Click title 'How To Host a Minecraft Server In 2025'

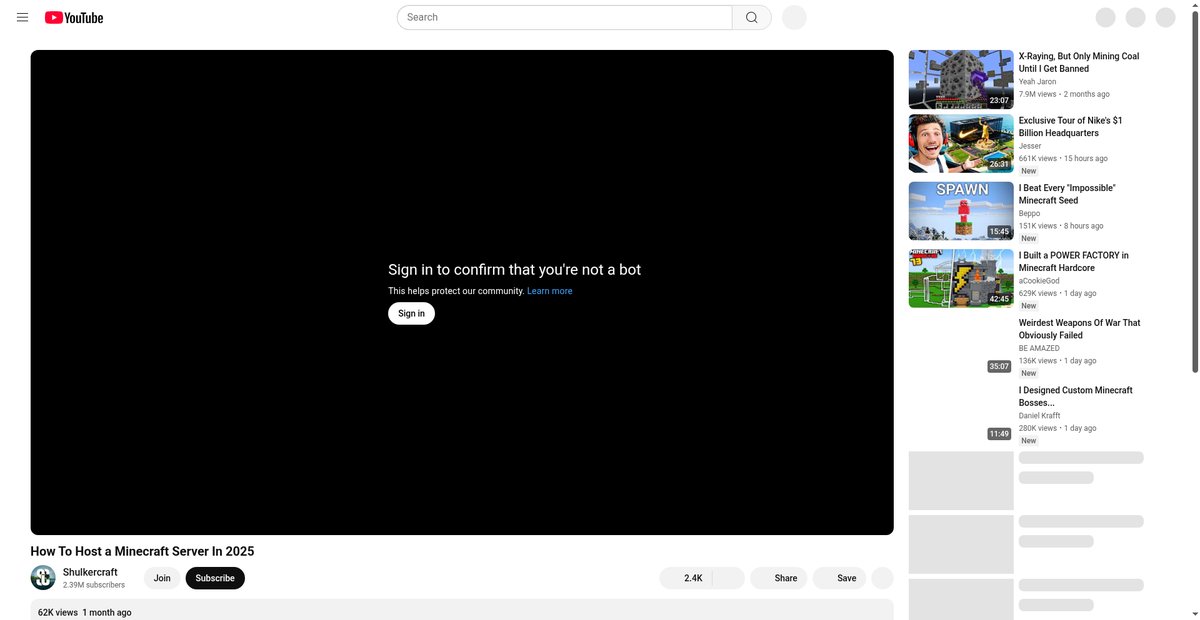click(143, 551)
